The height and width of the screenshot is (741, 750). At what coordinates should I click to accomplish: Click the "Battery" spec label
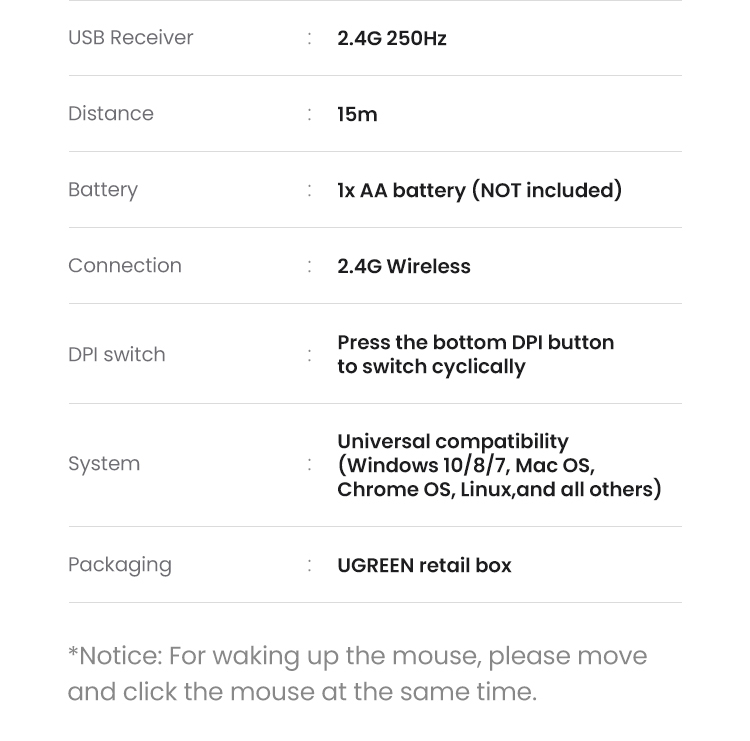tap(102, 190)
